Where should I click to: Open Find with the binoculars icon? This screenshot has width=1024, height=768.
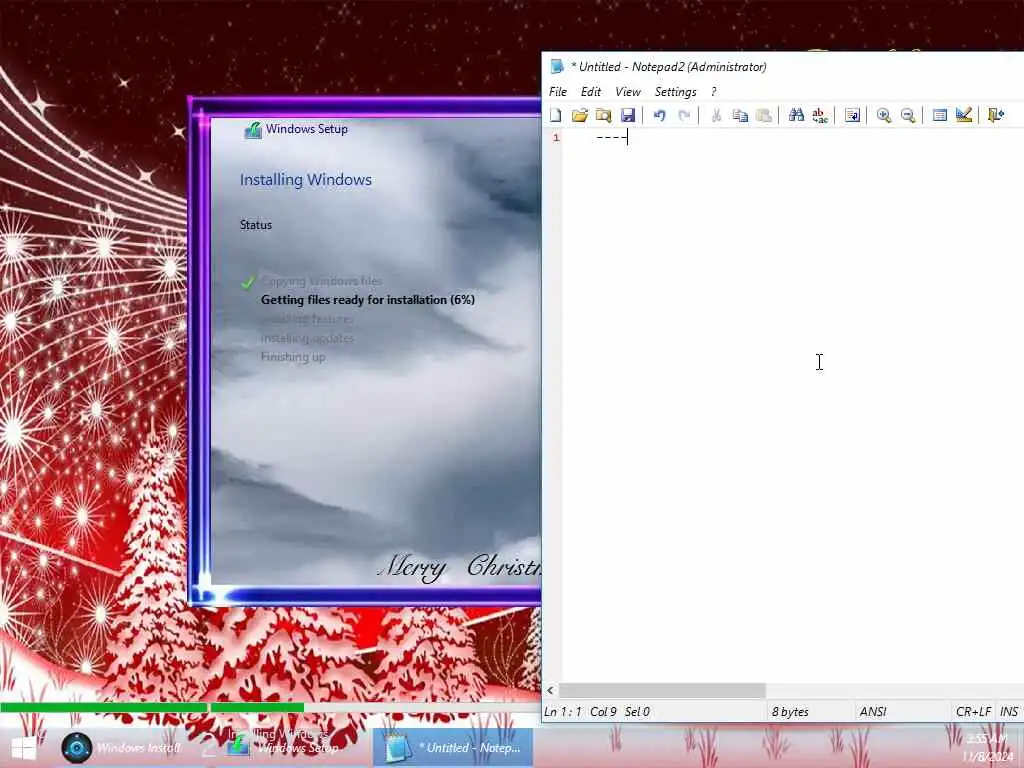coord(796,116)
